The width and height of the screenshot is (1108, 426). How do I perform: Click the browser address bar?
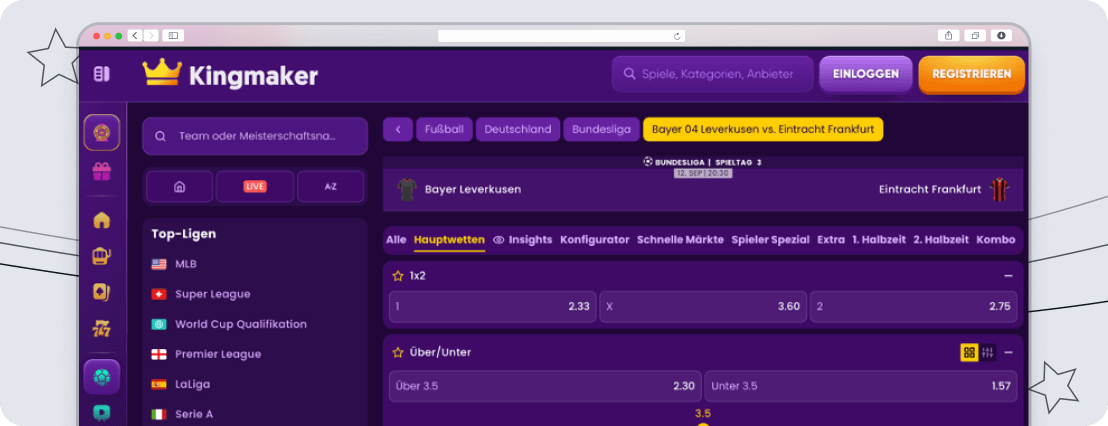[561, 36]
